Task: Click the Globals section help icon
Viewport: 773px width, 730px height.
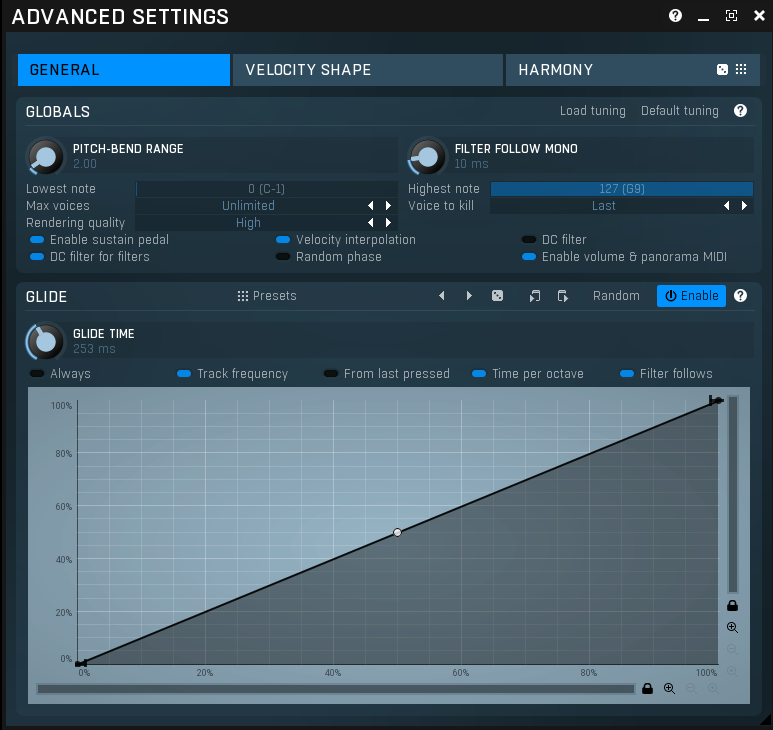Action: pyautogui.click(x=741, y=111)
